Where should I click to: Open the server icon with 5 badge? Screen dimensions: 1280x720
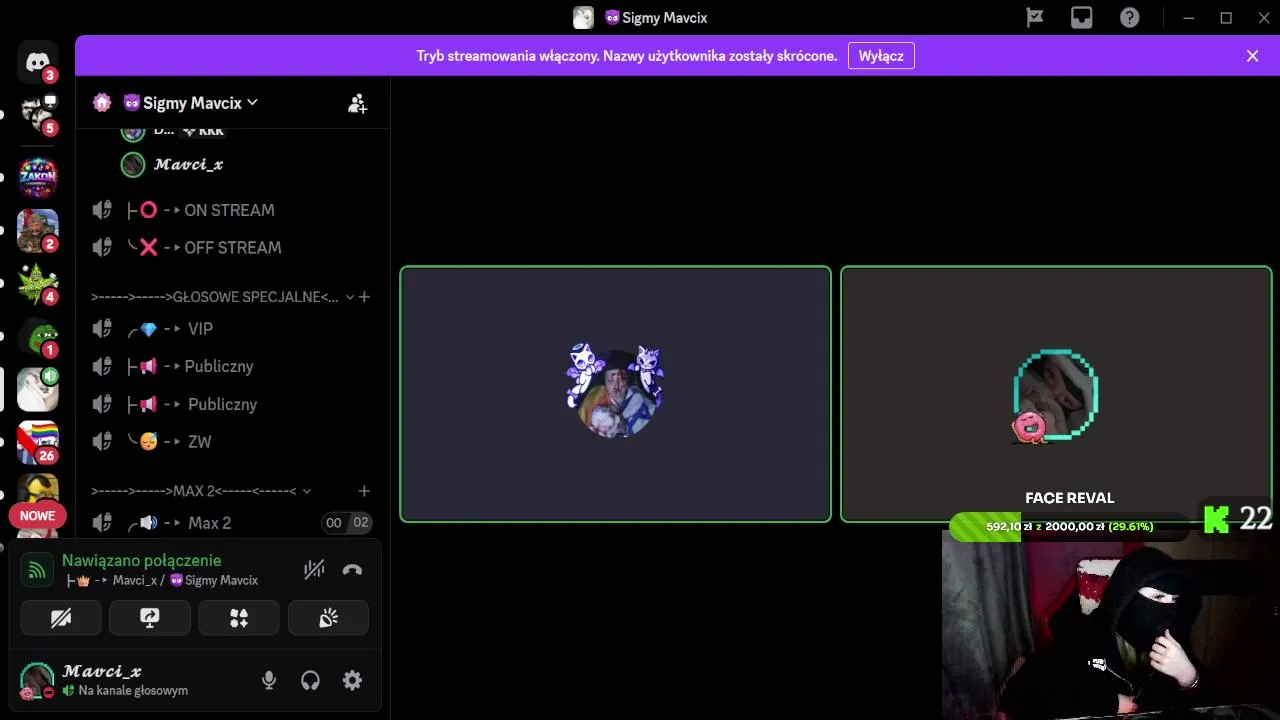[x=38, y=115]
